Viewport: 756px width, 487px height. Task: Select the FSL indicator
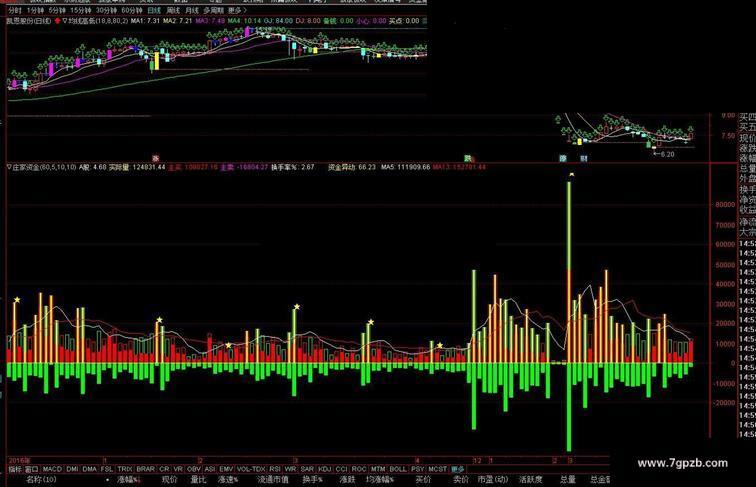107,469
